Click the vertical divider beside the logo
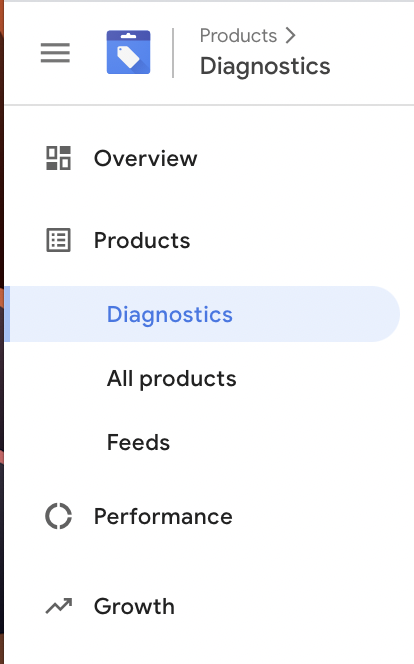Viewport: 414px width, 664px height. click(173, 53)
